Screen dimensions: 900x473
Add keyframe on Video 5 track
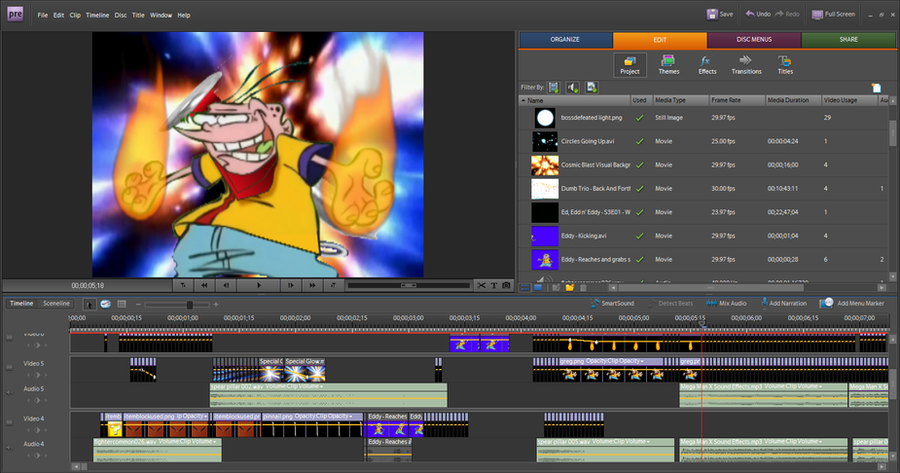click(37, 375)
